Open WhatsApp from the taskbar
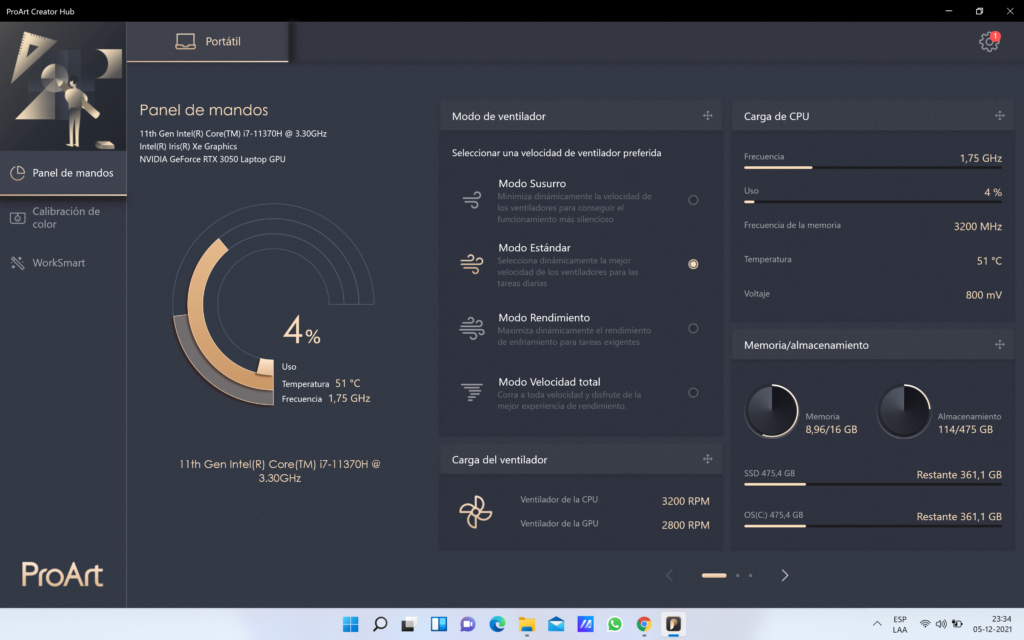This screenshot has height=640, width=1024. click(x=614, y=624)
